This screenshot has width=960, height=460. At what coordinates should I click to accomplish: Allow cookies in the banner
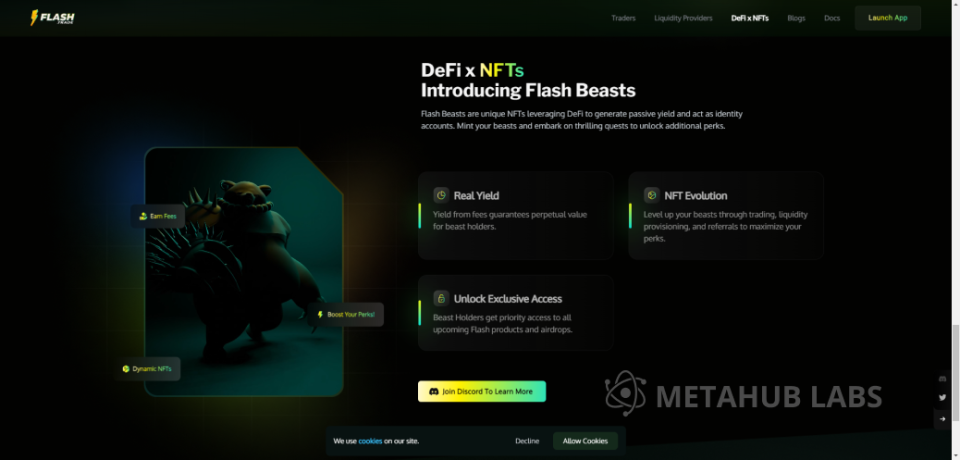(585, 441)
